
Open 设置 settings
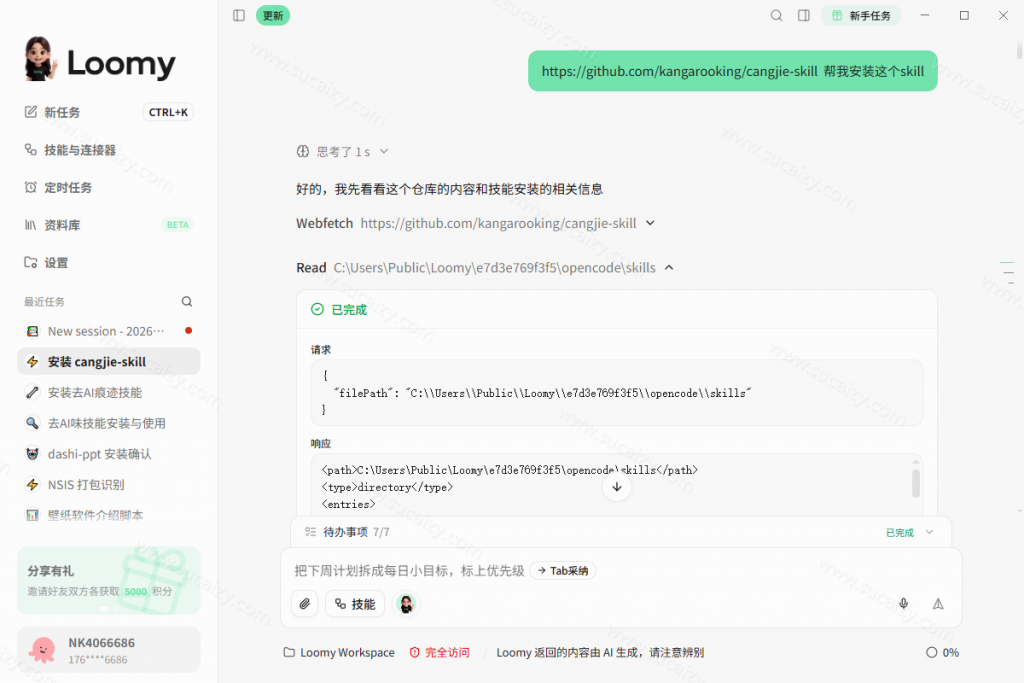click(x=108, y=262)
